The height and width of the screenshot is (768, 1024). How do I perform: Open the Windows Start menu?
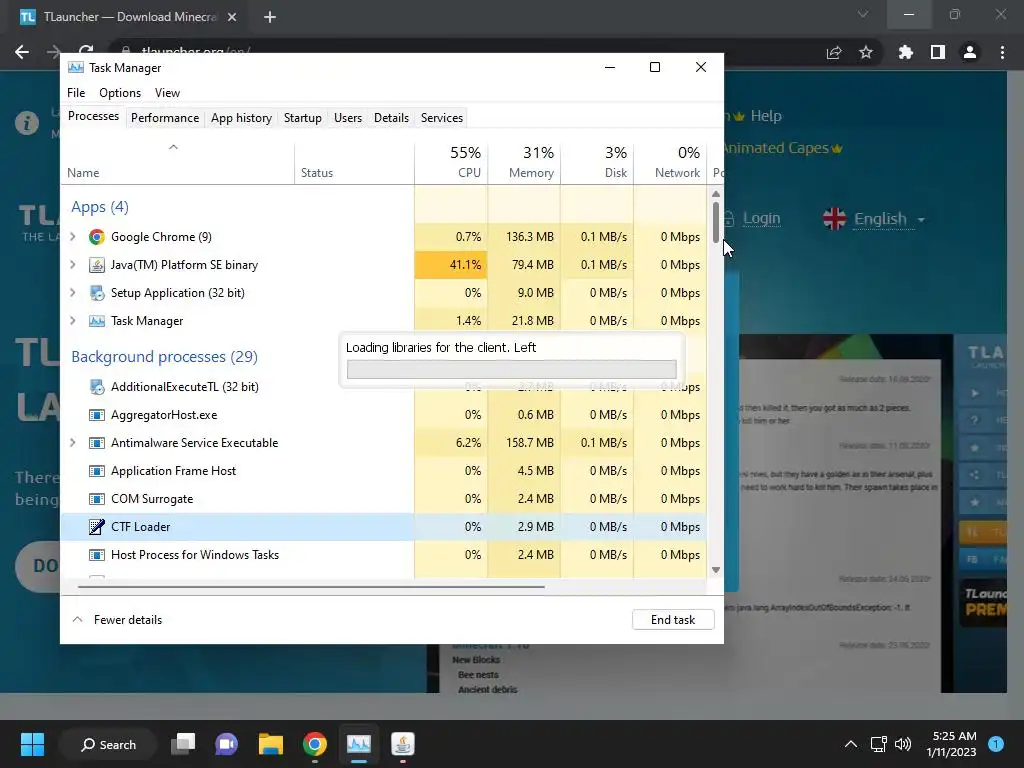click(x=32, y=744)
